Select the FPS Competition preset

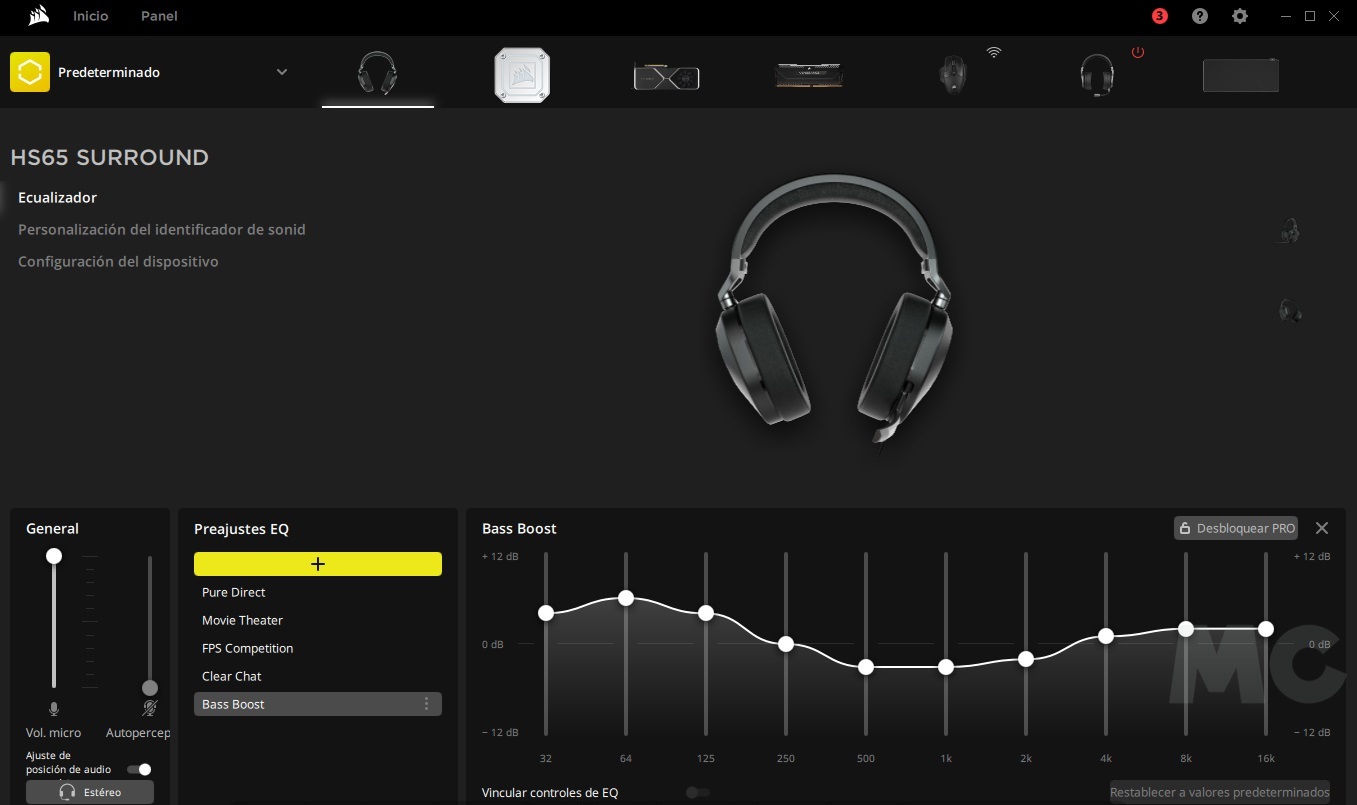pos(247,648)
